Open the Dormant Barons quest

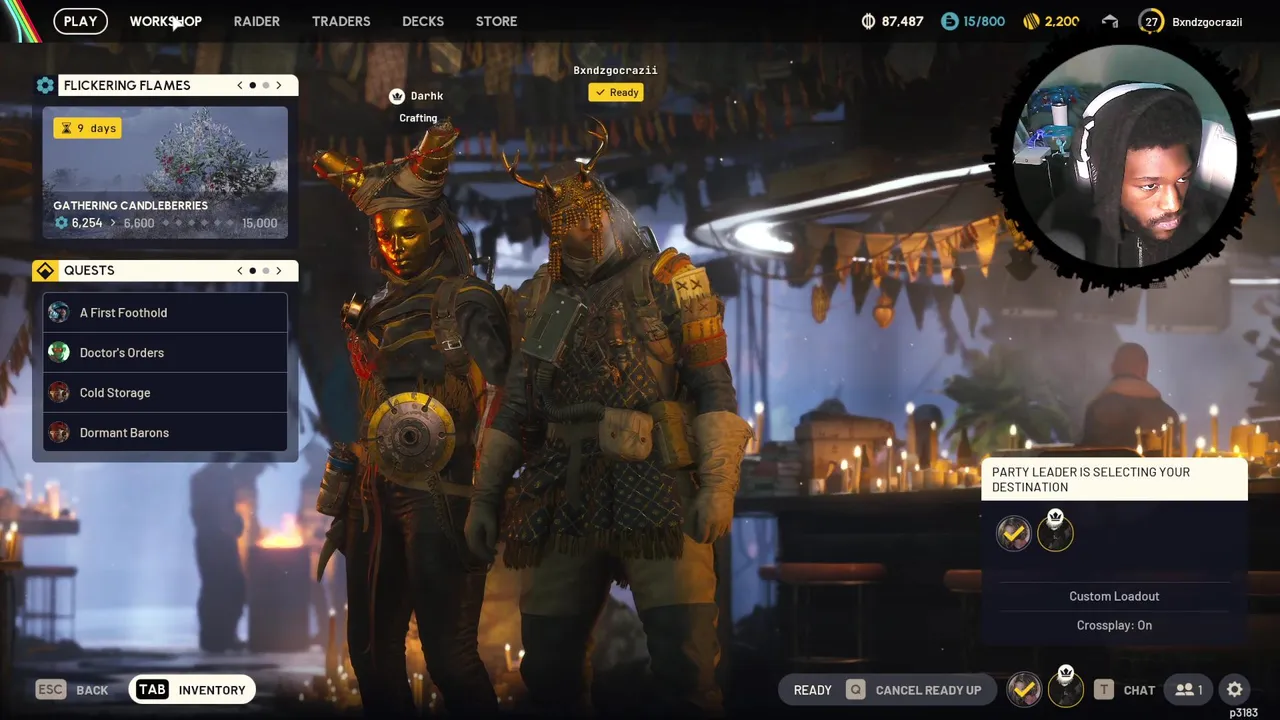[165, 432]
